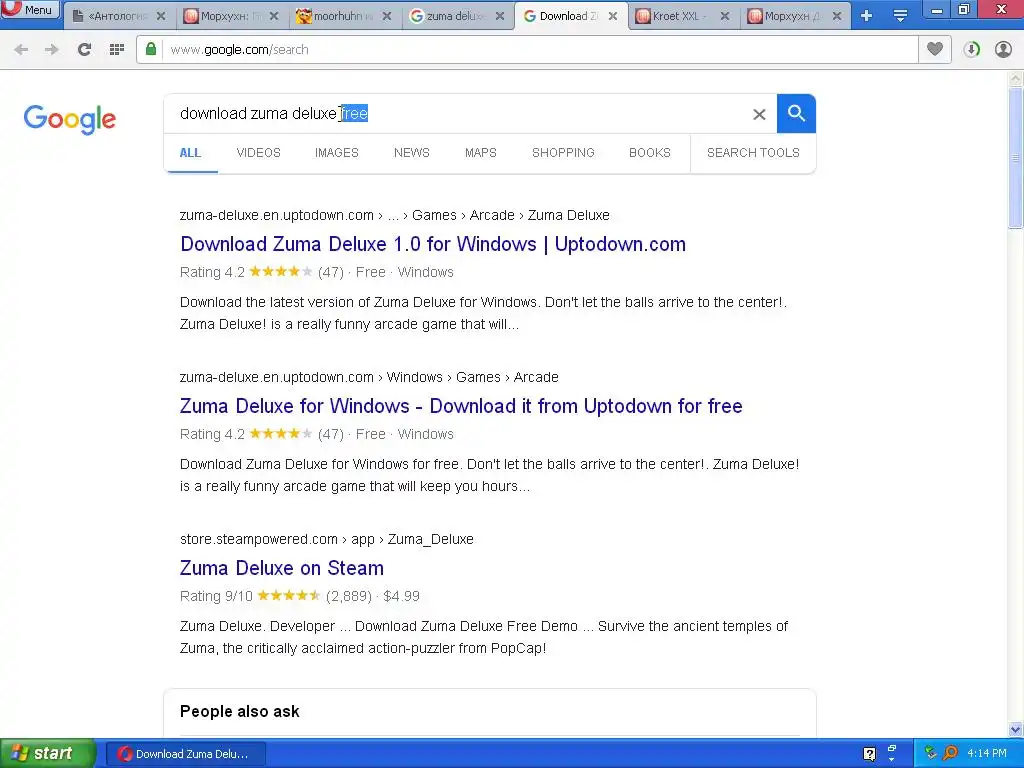
Task: Open Zuma Deluxe on Steam link
Action: click(x=281, y=568)
